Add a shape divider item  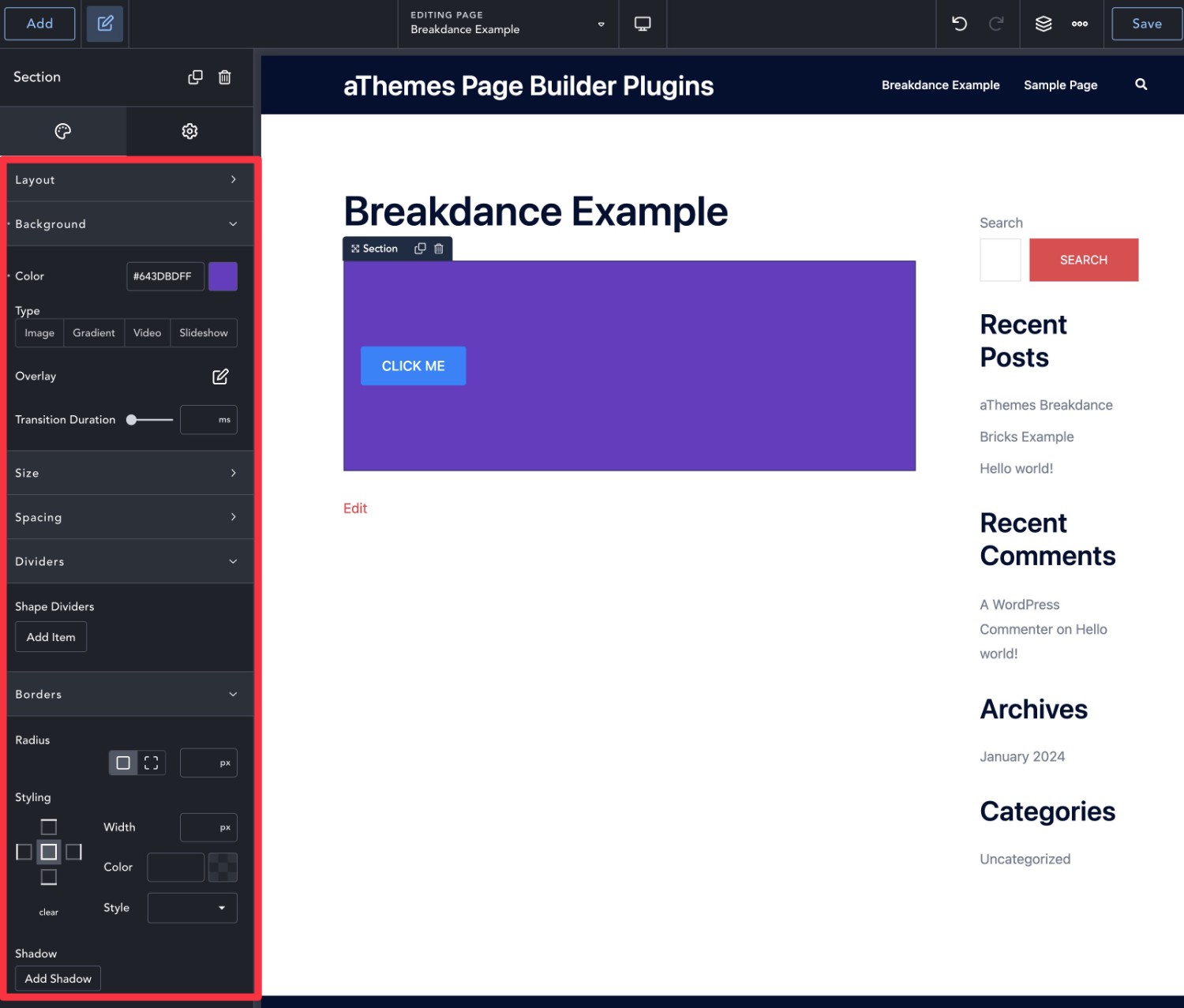[51, 637]
